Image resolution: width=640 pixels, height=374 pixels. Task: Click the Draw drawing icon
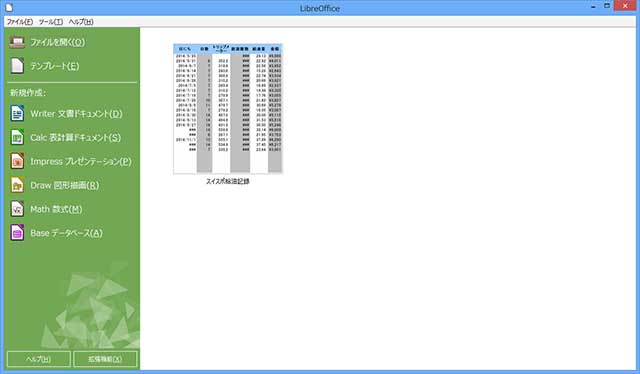(17, 185)
